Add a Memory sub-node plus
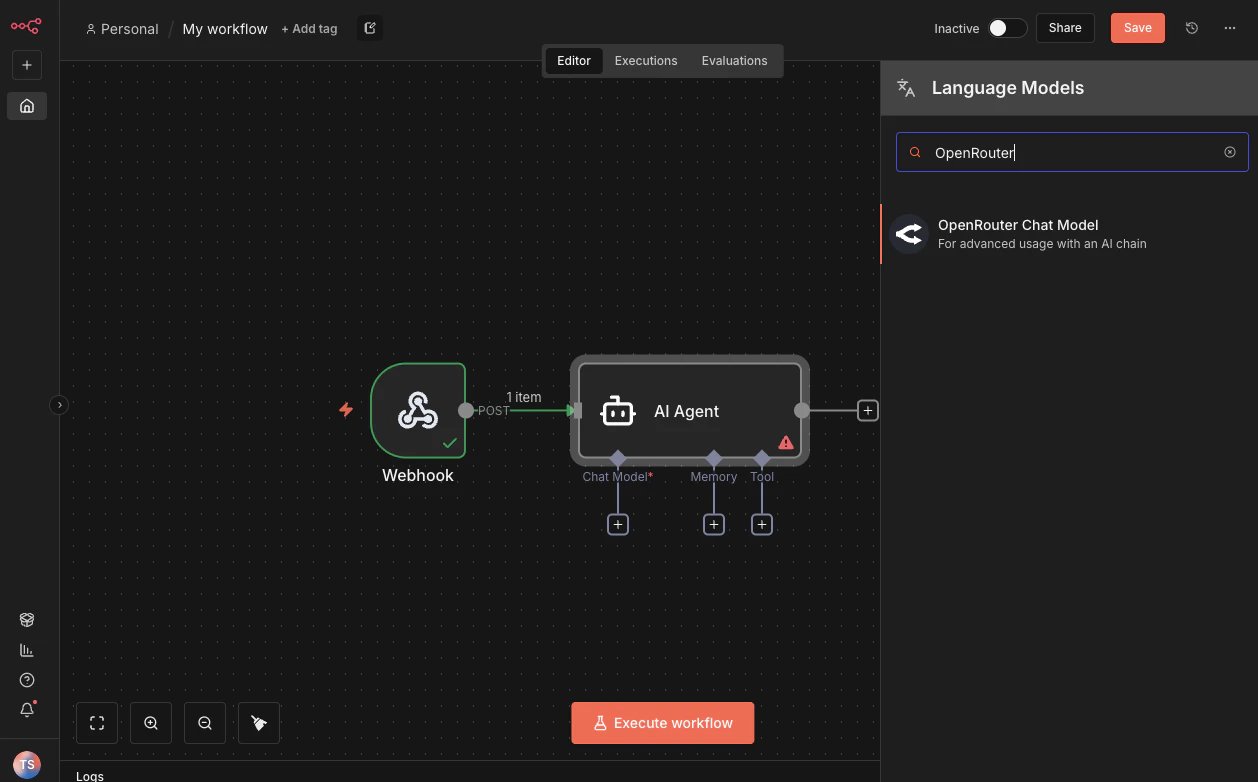Screen dimensions: 1258x782 [x=714, y=524]
